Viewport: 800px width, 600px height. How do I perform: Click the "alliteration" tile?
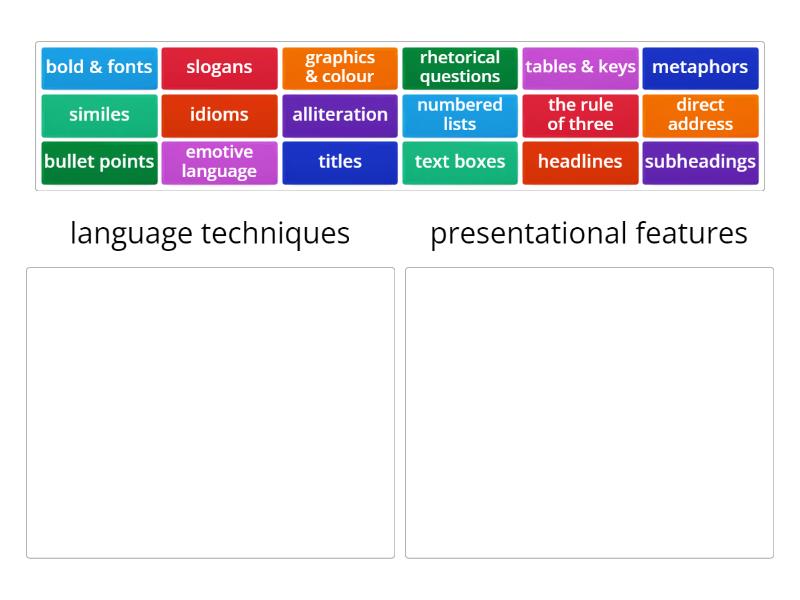[x=340, y=115]
